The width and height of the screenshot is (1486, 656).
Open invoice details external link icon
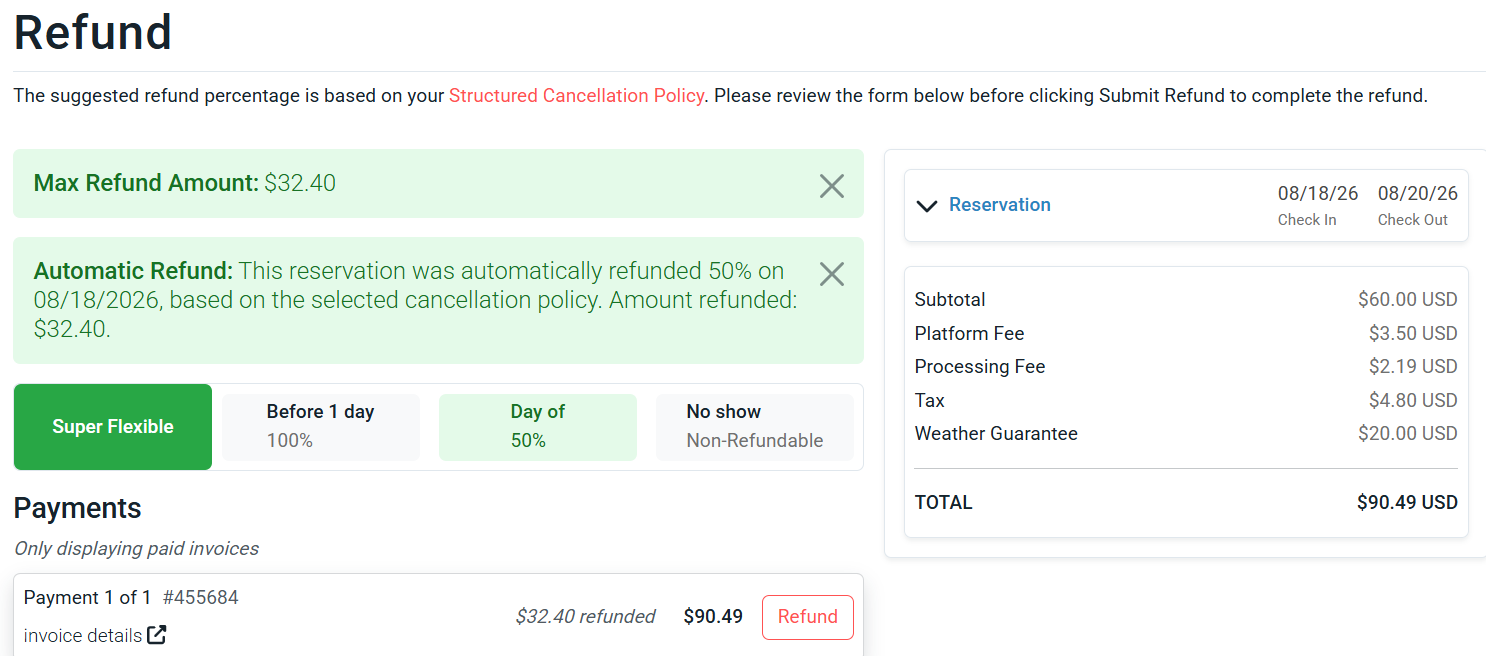coord(157,635)
